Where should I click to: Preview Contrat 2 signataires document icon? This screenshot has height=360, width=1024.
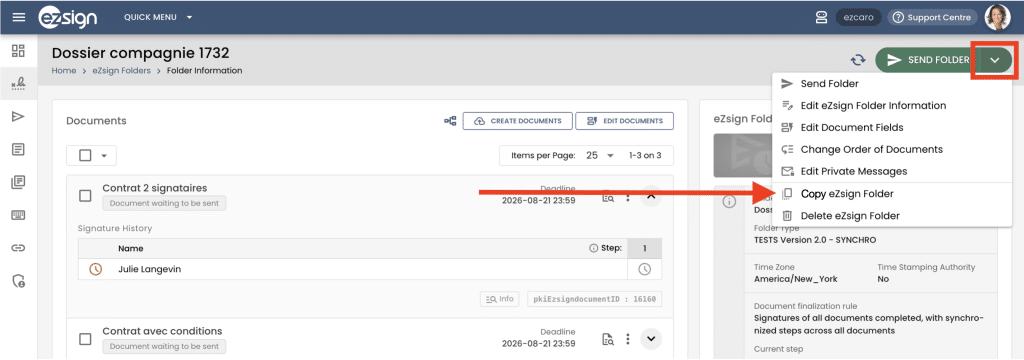608,196
